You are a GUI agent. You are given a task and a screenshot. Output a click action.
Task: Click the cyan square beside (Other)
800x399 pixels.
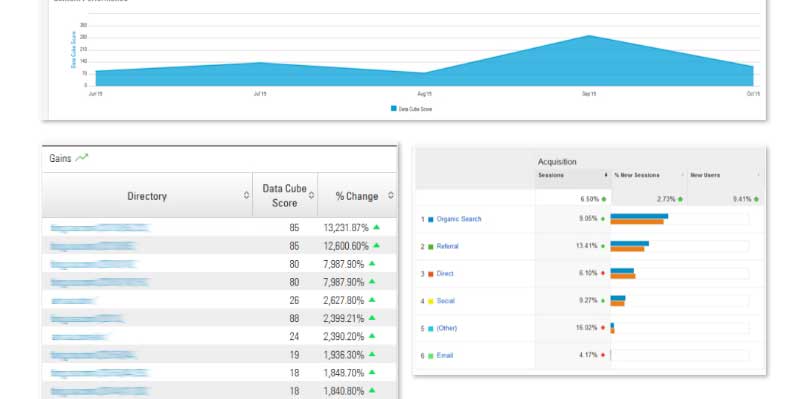pyautogui.click(x=431, y=329)
